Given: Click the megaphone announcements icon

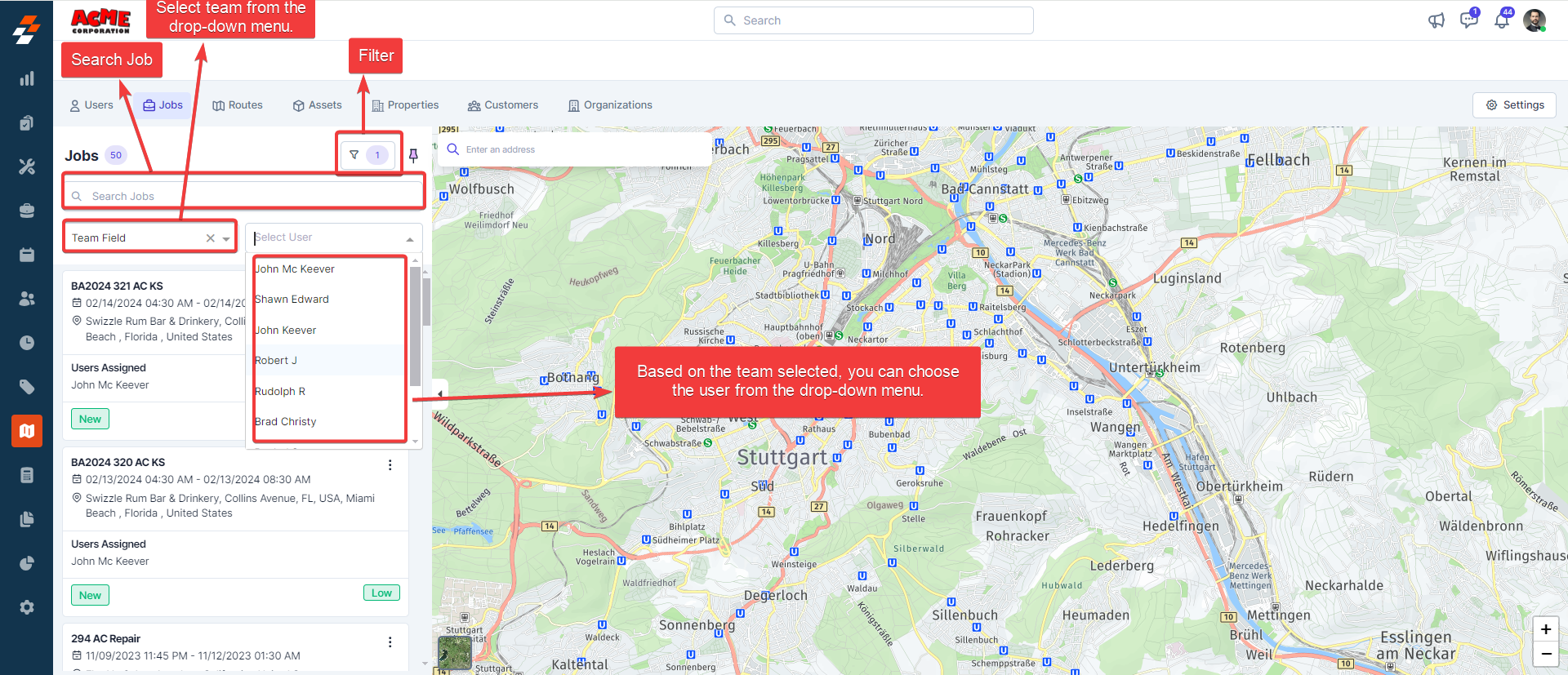Looking at the screenshot, I should 1436,20.
